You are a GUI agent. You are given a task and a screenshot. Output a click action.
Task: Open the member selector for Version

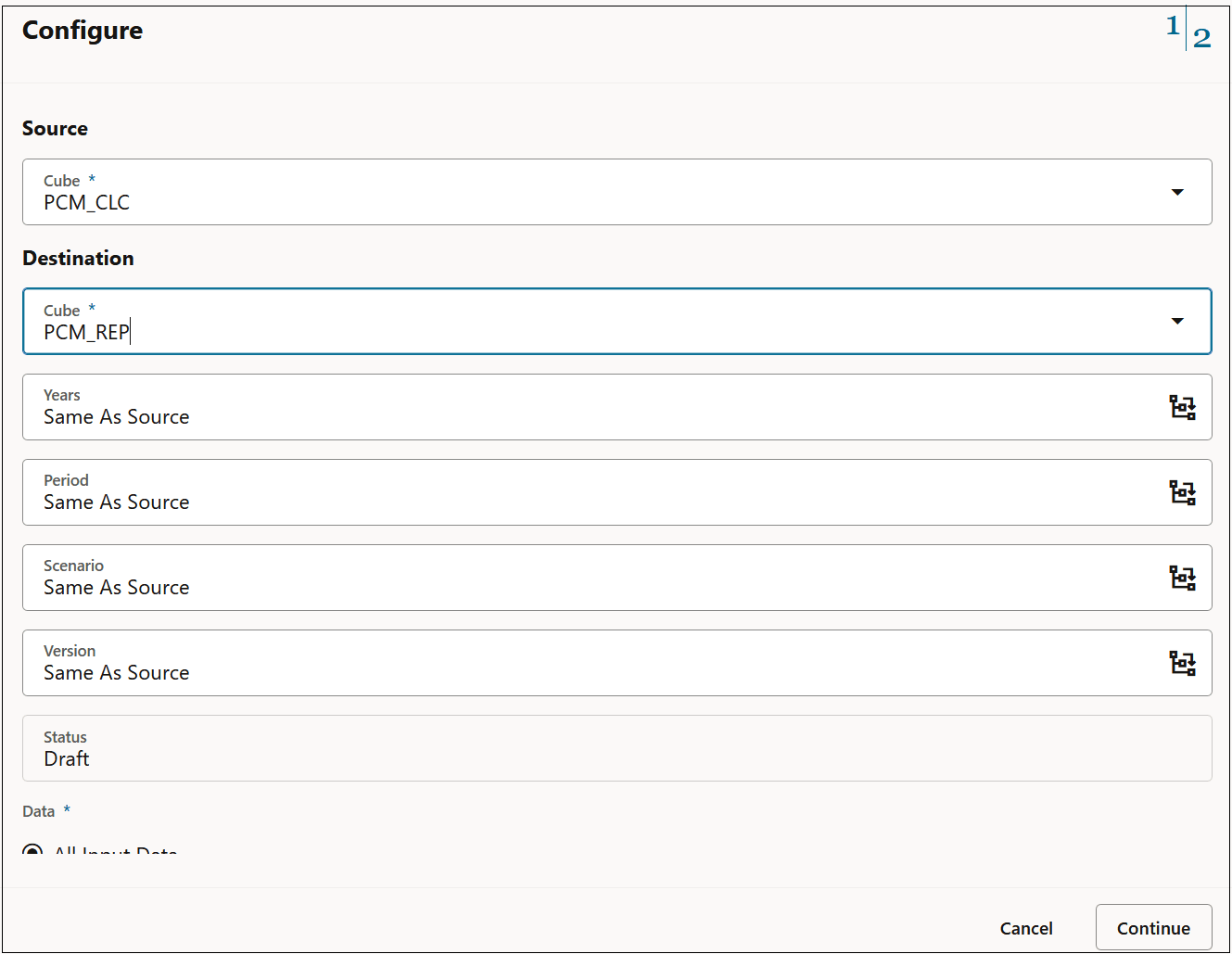pyautogui.click(x=1183, y=663)
